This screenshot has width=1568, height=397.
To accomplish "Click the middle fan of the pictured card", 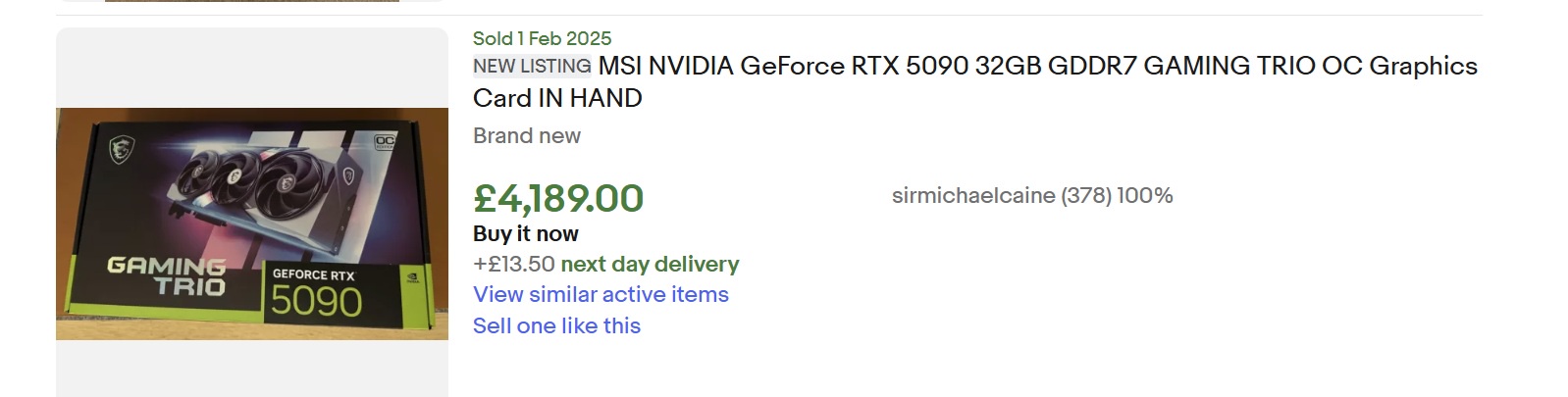I will (236, 176).
